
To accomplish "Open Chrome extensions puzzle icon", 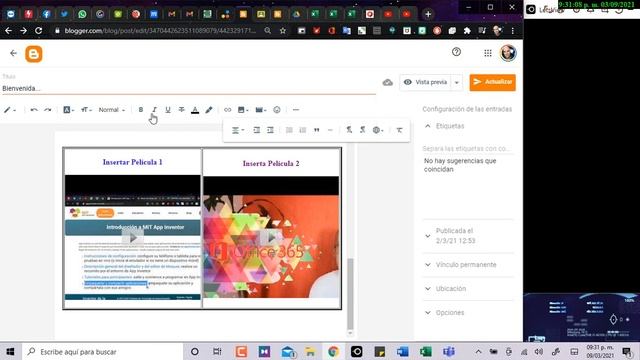I will [x=467, y=31].
